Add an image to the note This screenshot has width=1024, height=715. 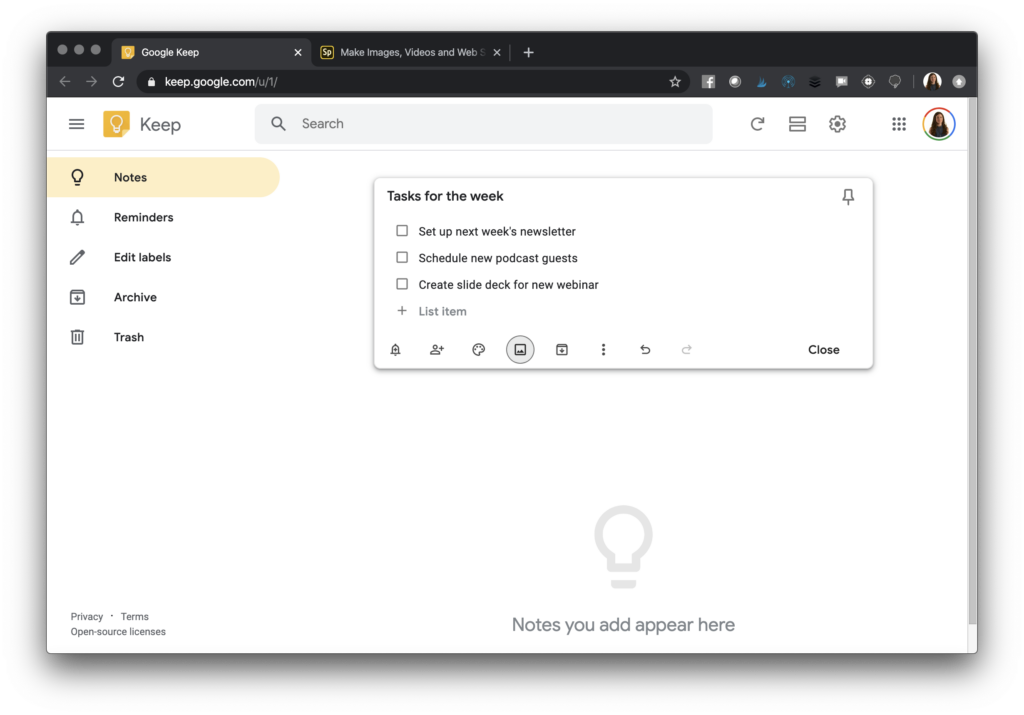click(x=520, y=349)
